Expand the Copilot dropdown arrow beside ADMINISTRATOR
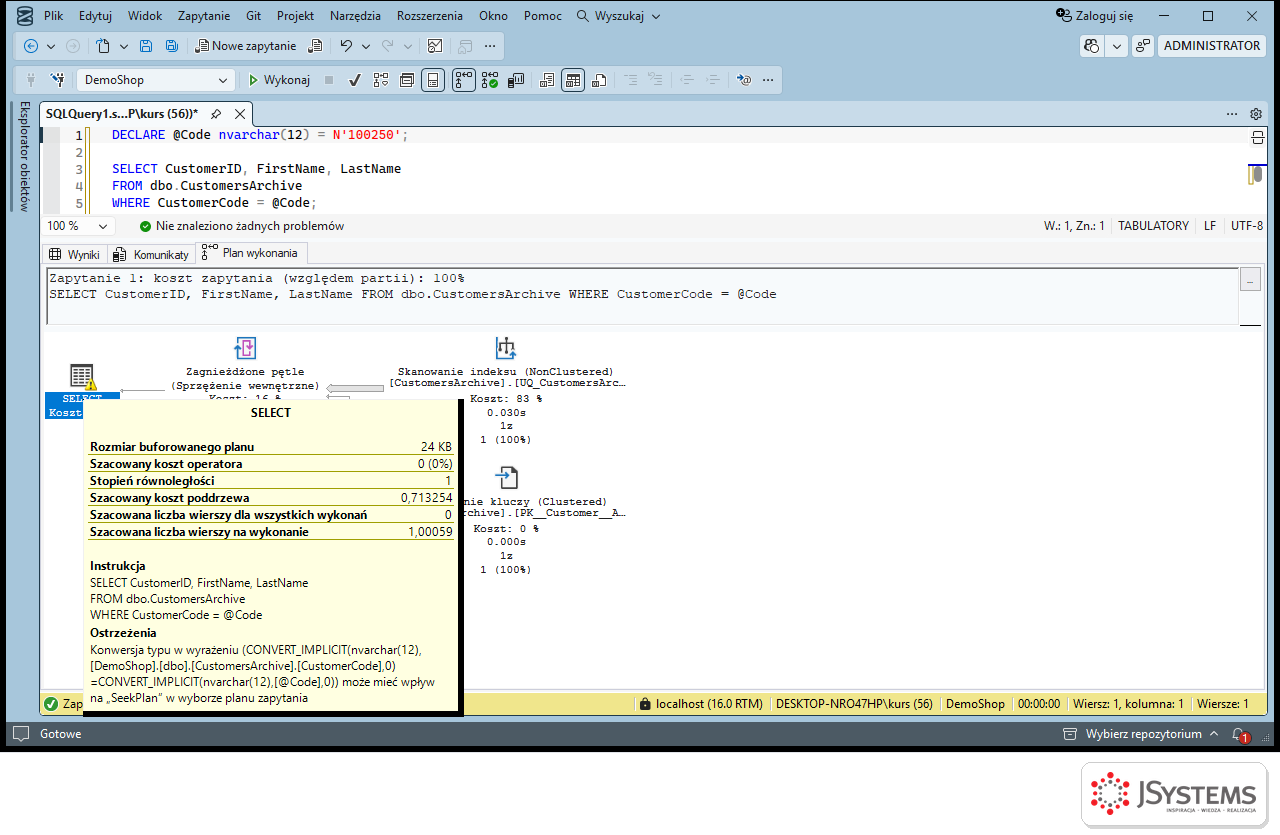This screenshot has width=1280, height=835. (1116, 46)
